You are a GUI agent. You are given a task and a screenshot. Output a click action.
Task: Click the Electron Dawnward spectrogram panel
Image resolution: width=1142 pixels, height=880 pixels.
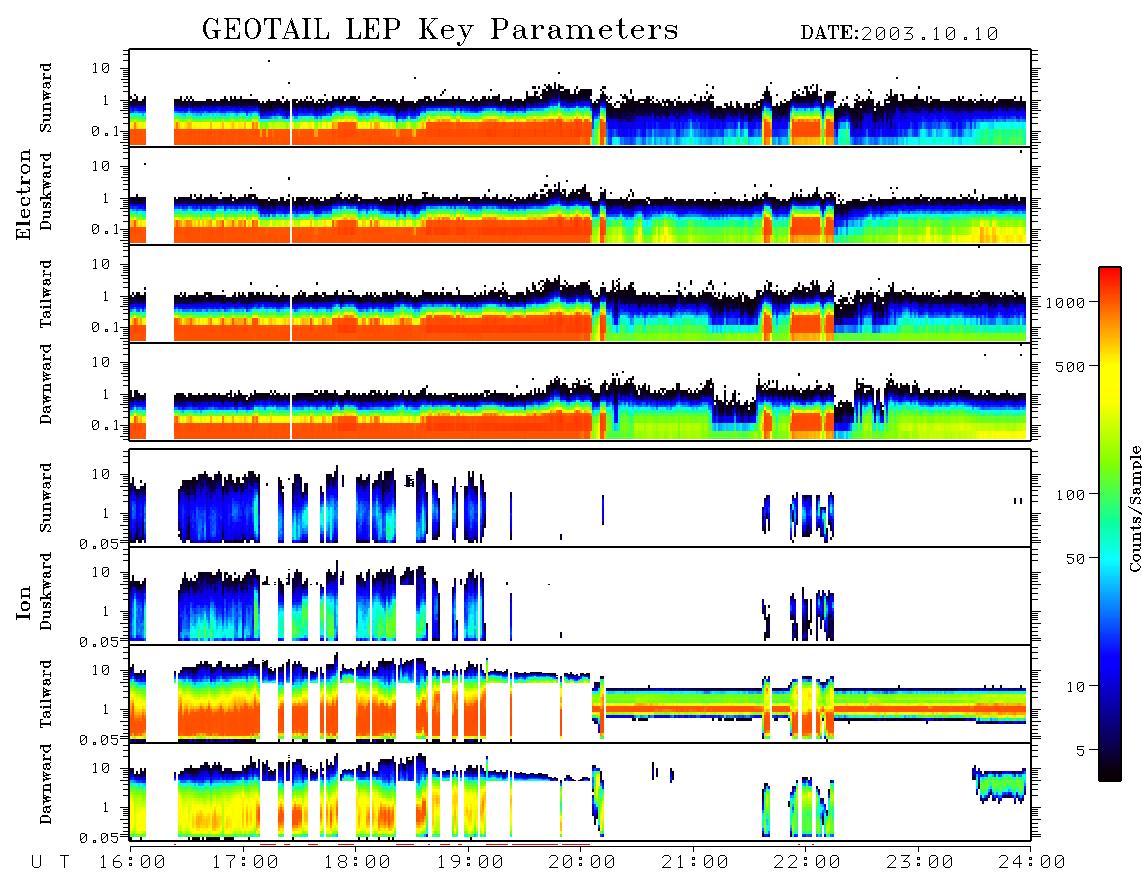580,391
